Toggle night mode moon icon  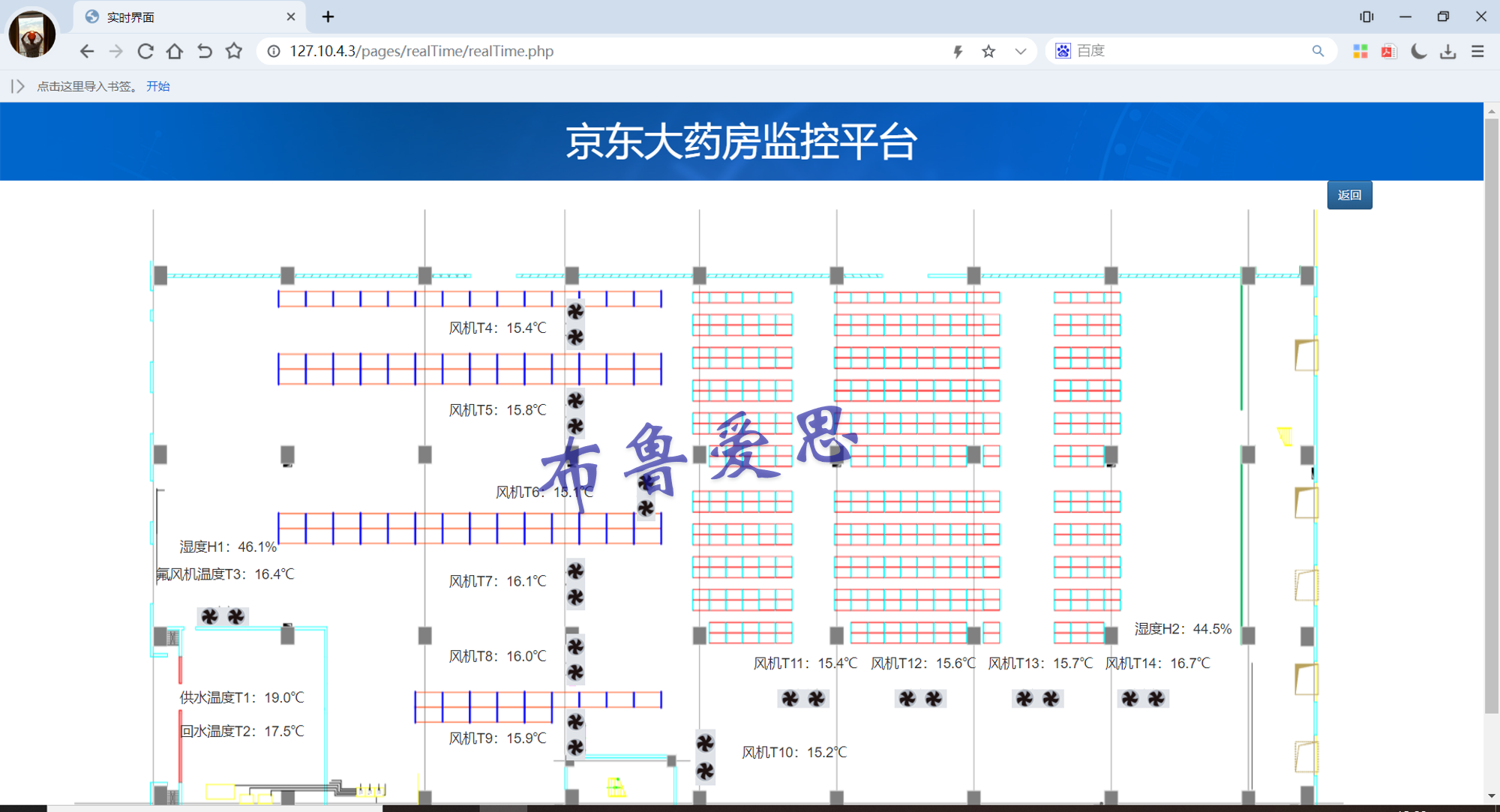(1418, 51)
